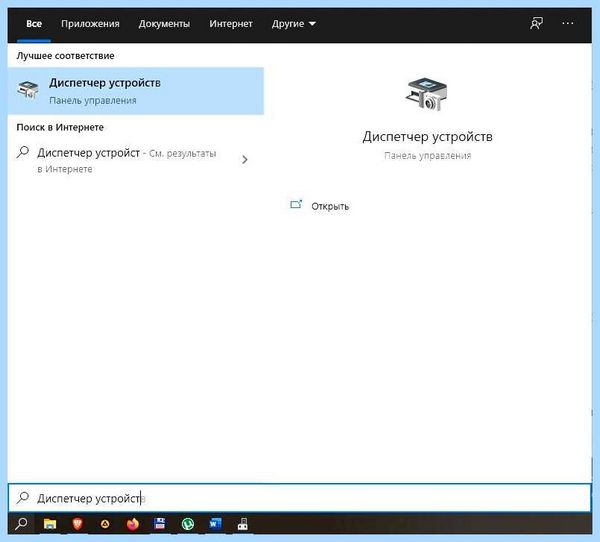Viewport: 600px width, 542px height.
Task: Expand the Другие dropdown
Action: pyautogui.click(x=293, y=24)
